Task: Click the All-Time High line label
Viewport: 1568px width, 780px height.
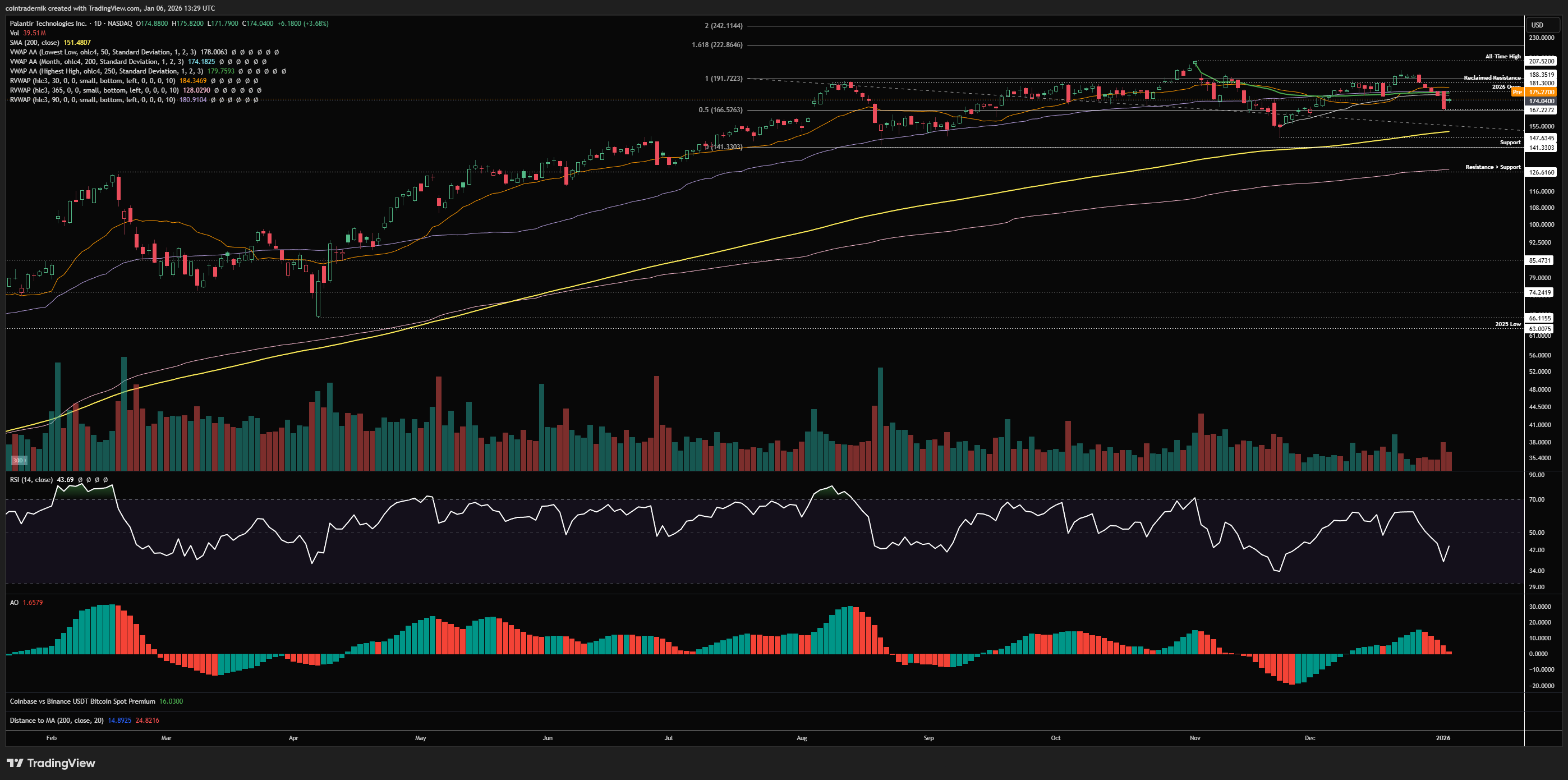Action: [1502, 57]
